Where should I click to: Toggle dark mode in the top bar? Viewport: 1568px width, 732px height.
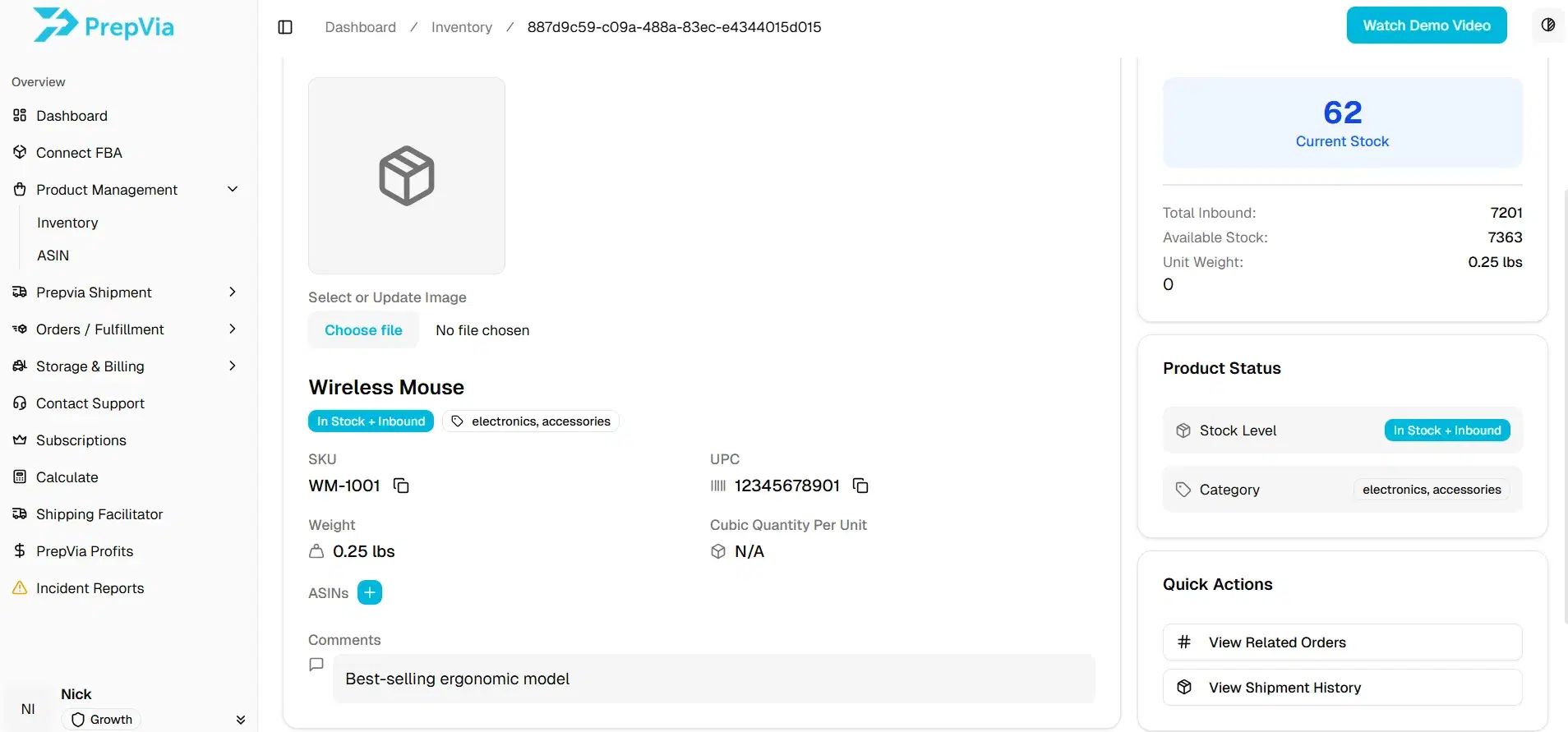point(1548,25)
